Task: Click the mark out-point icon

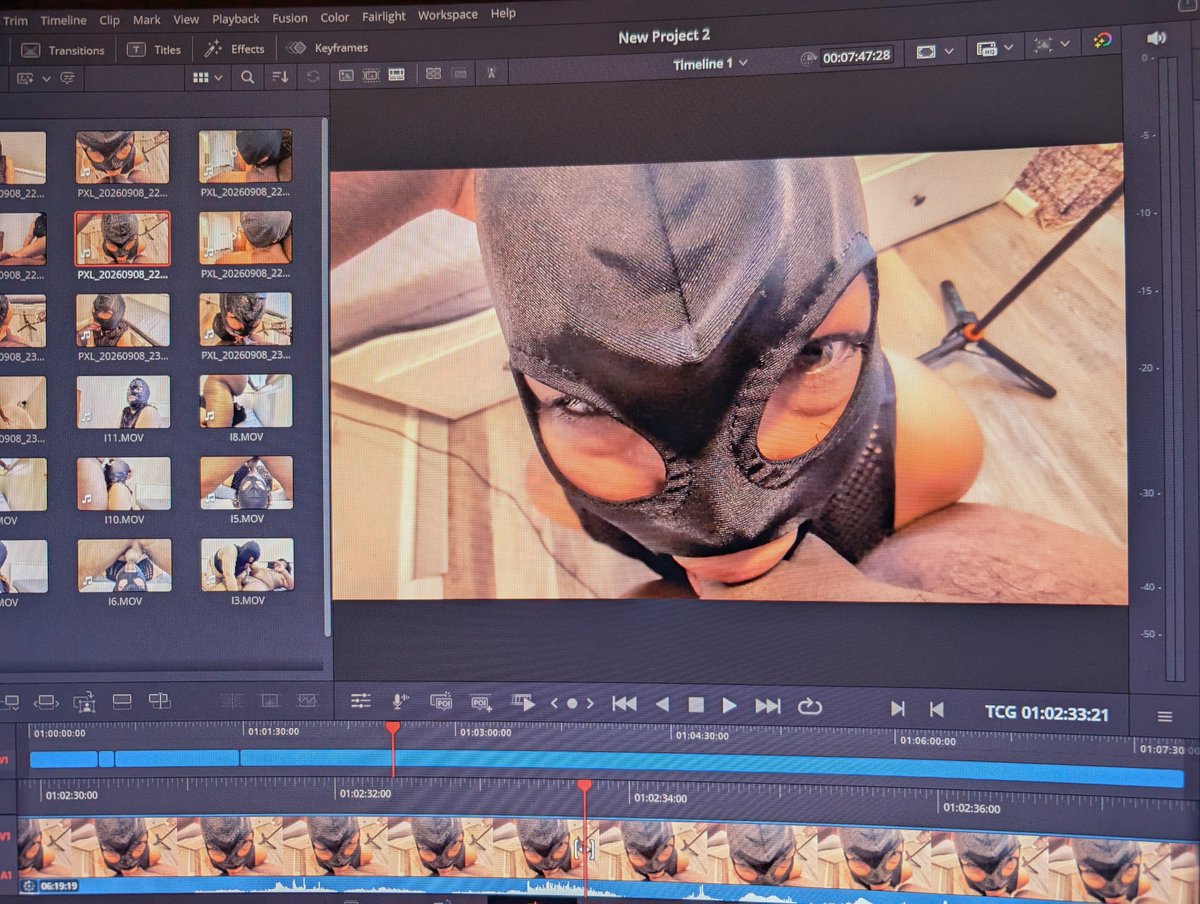Action: (936, 710)
